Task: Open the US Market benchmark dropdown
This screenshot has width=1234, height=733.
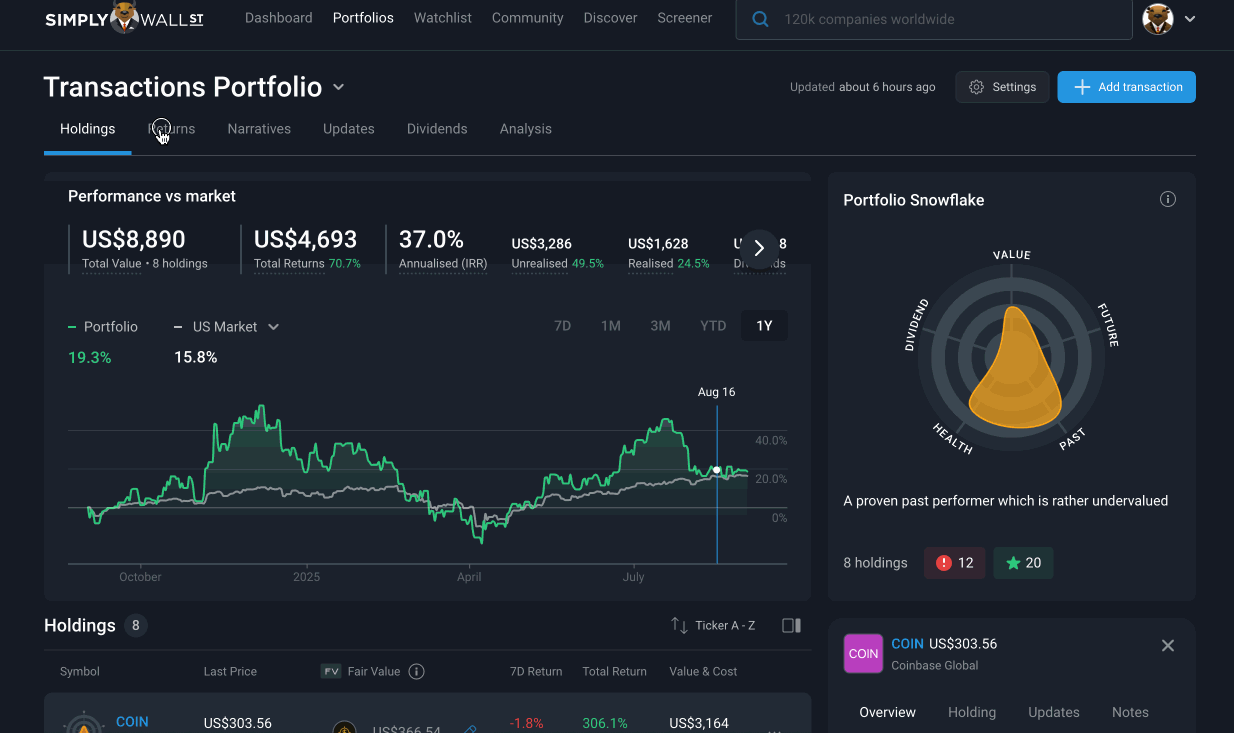Action: 226,327
